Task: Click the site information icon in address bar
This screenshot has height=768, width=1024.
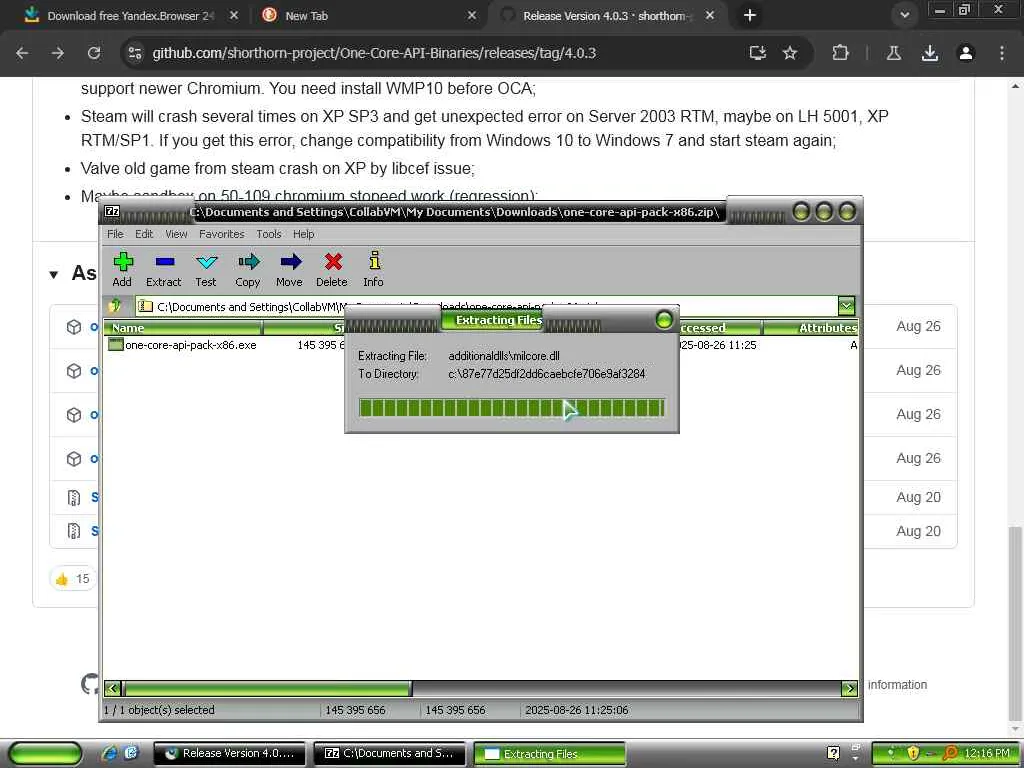Action: (135, 53)
